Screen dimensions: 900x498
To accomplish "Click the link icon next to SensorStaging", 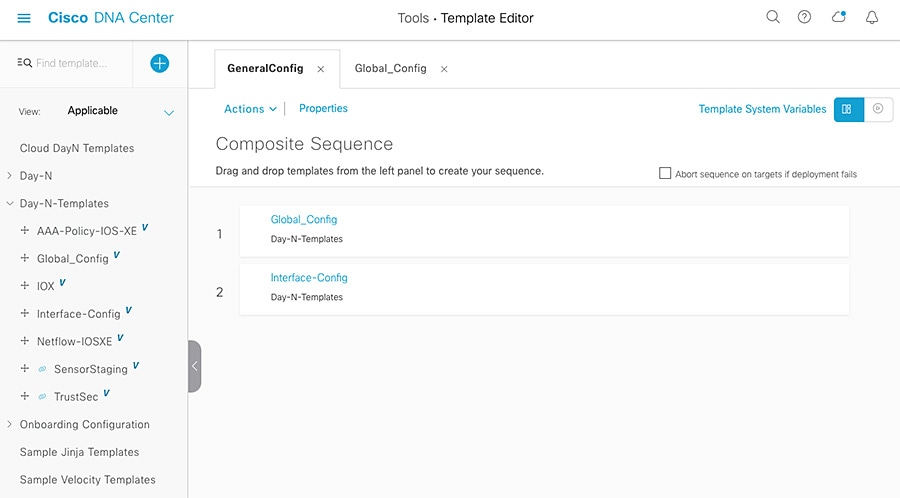I will [42, 369].
